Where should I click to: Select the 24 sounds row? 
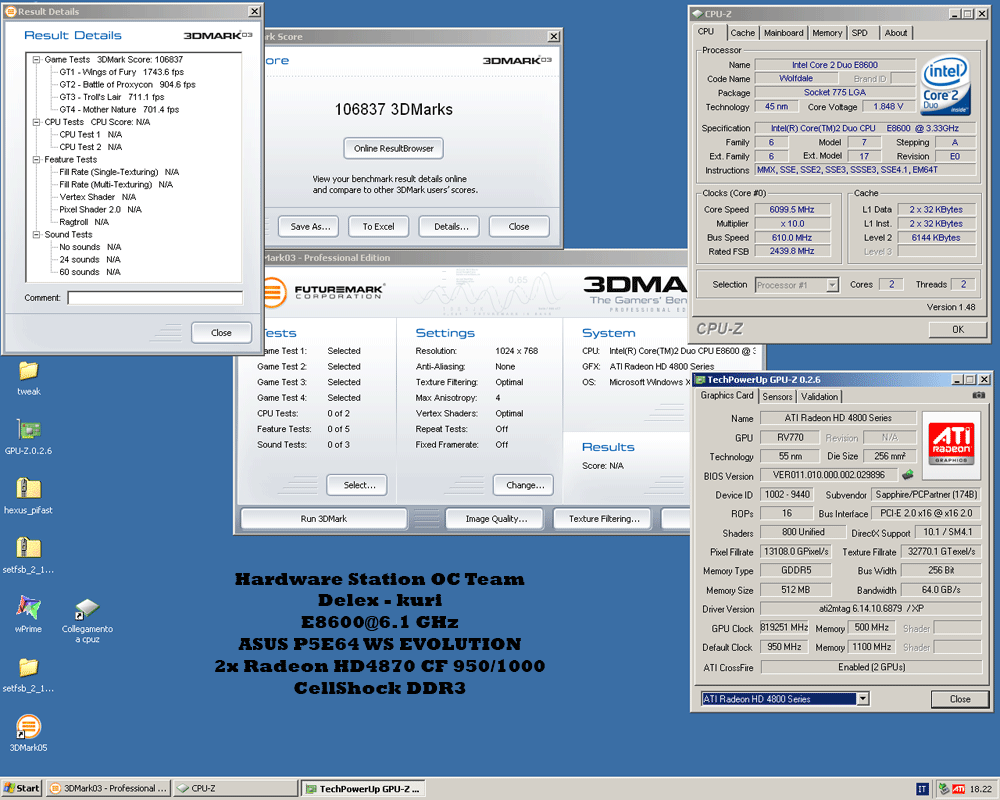[90, 260]
